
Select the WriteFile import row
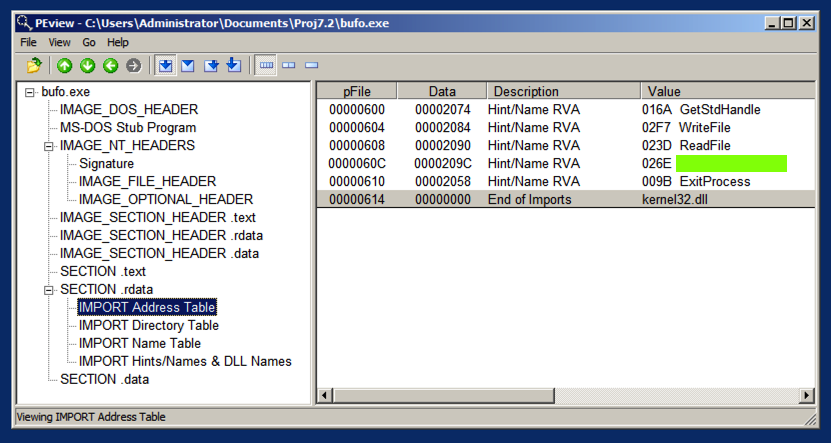565,128
